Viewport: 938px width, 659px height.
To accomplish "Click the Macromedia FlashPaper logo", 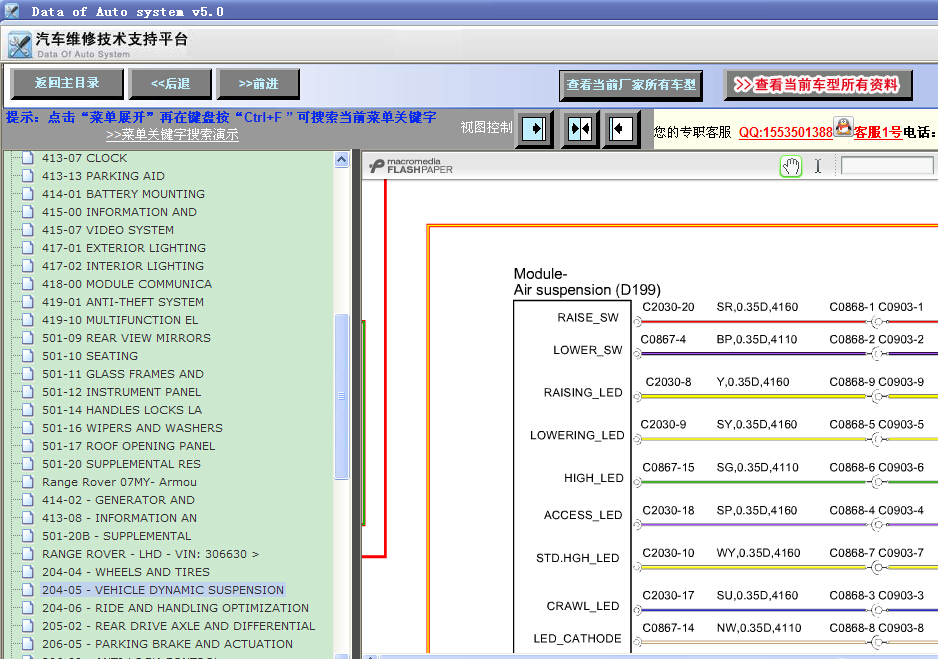I will point(411,166).
